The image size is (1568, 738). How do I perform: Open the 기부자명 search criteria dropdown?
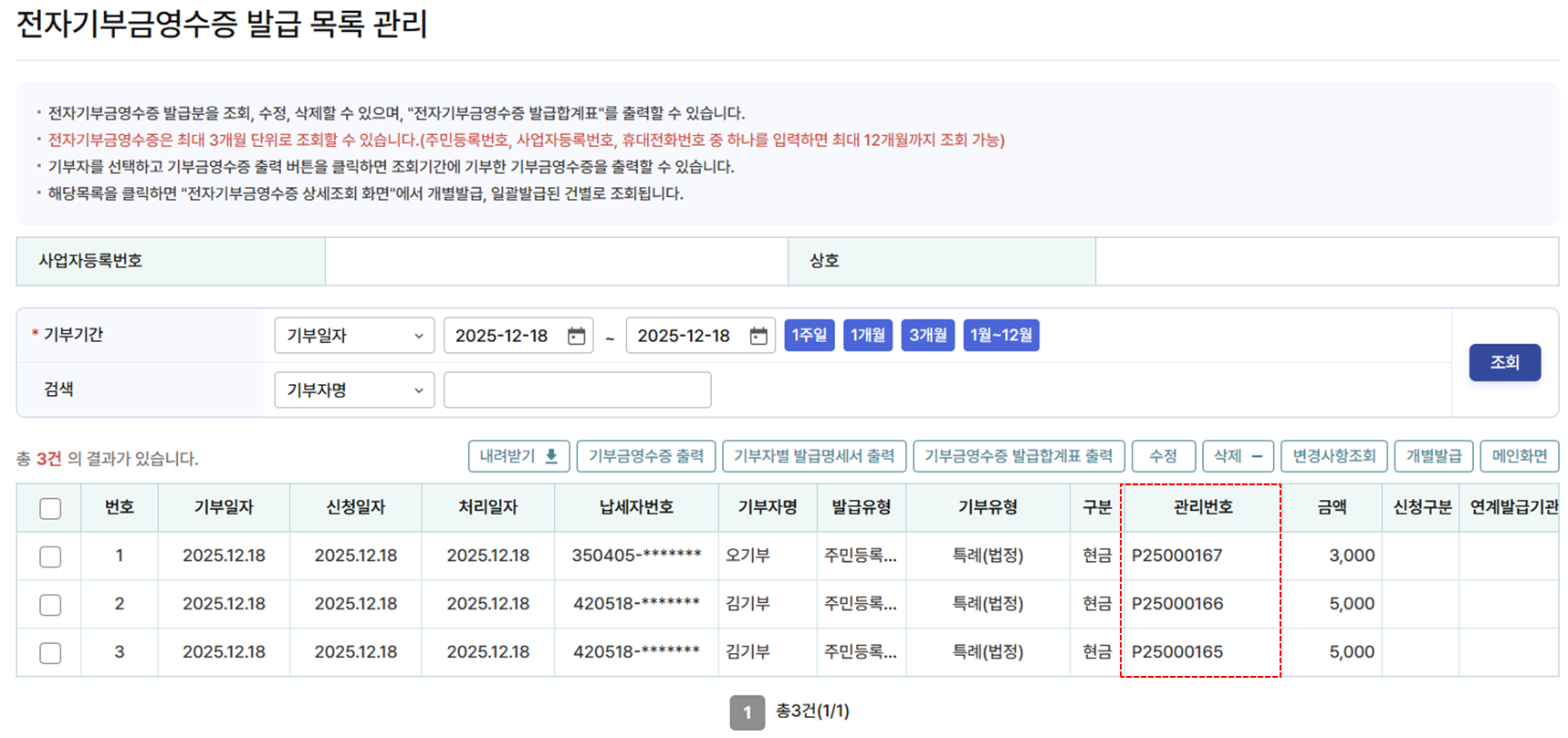[354, 390]
